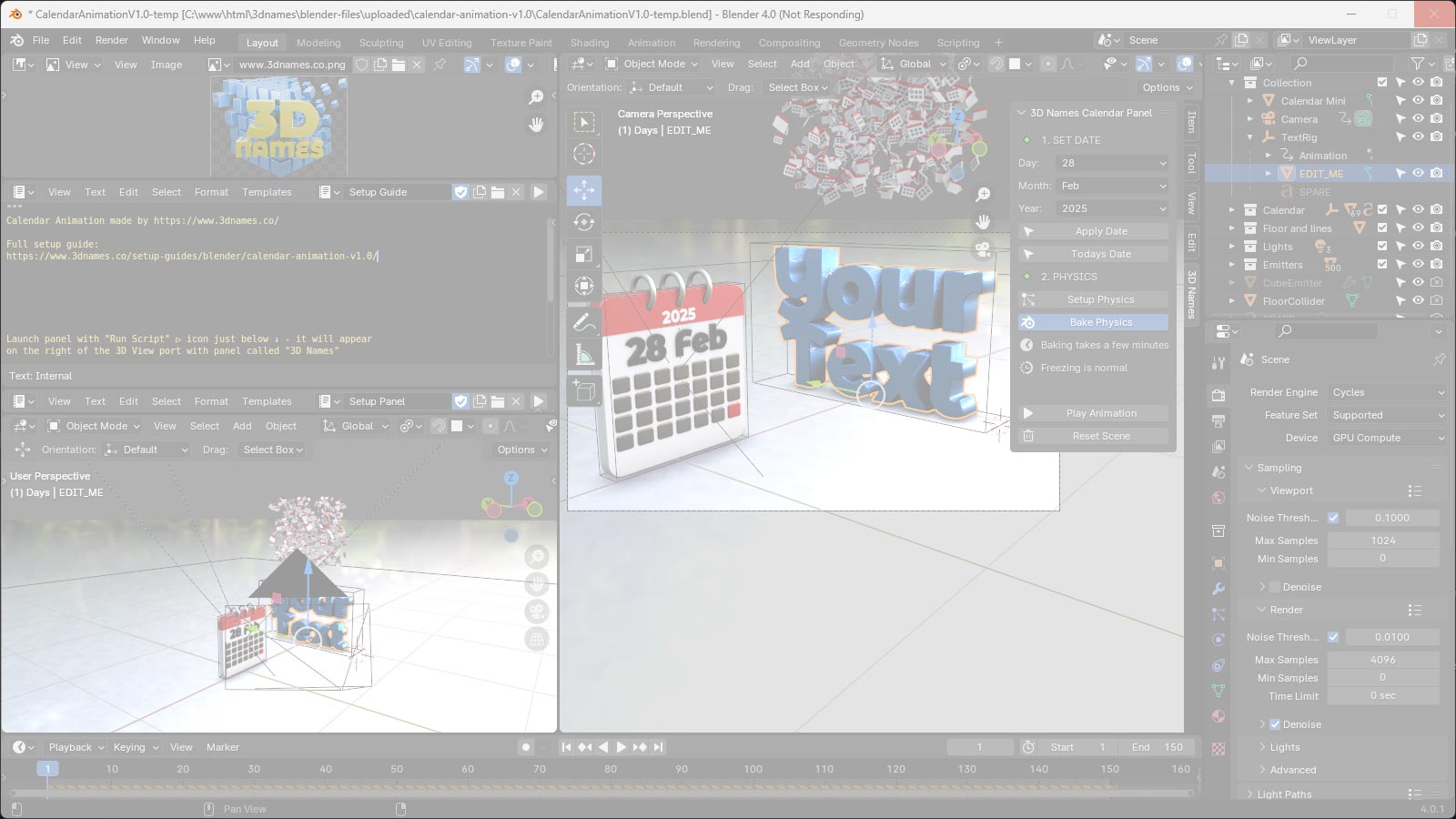Uncheck the Lights collection checkbox

coord(1382,247)
